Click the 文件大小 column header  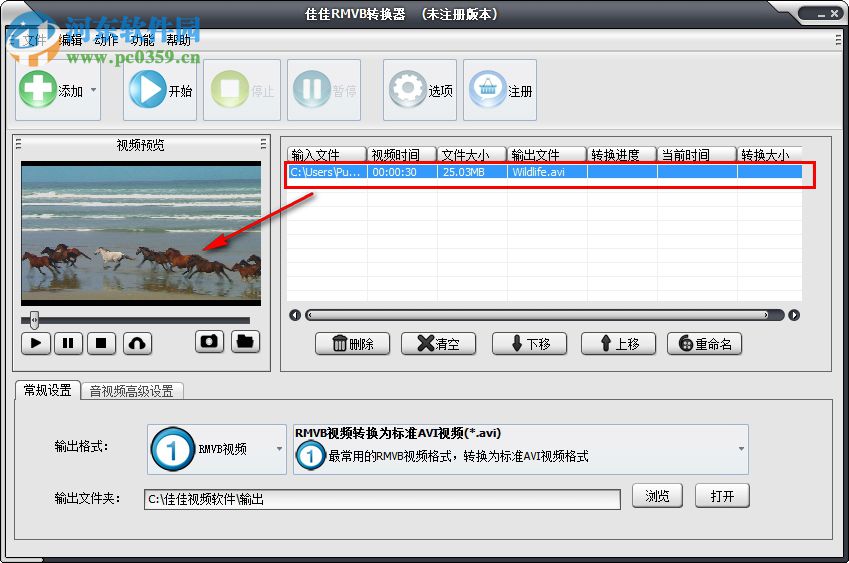click(472, 155)
